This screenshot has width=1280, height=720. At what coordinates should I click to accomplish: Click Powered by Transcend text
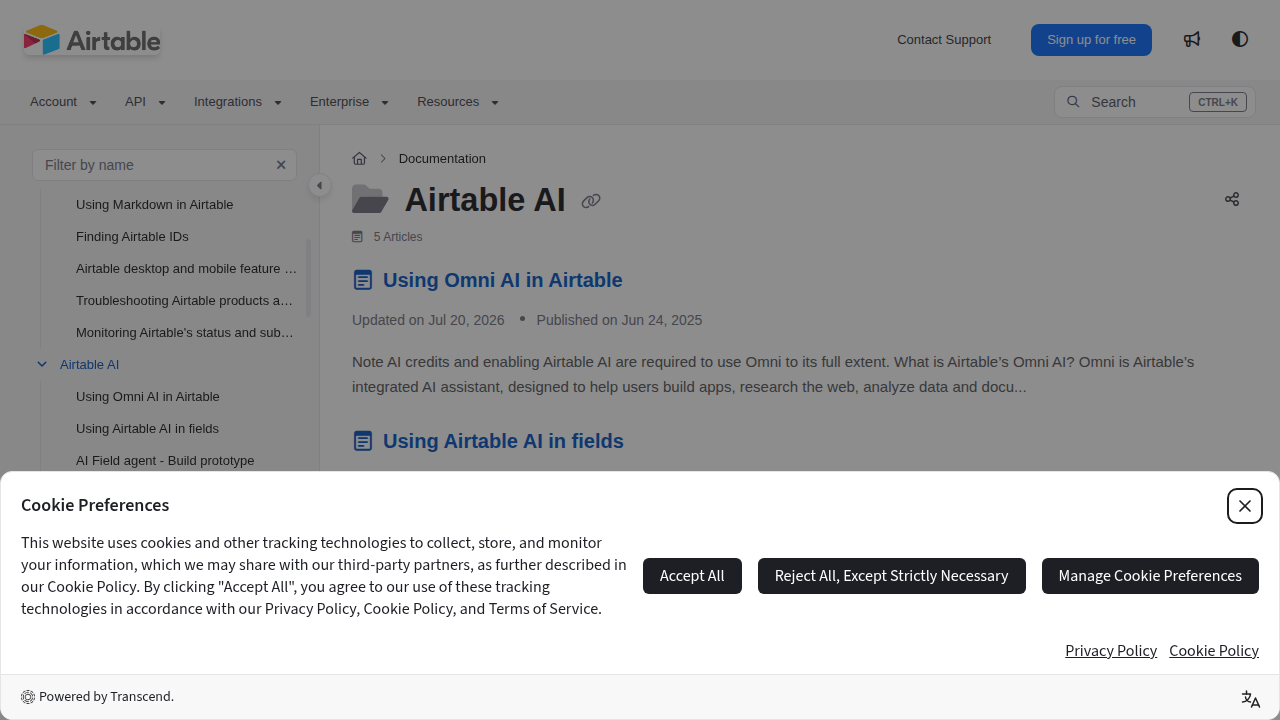pos(106,697)
